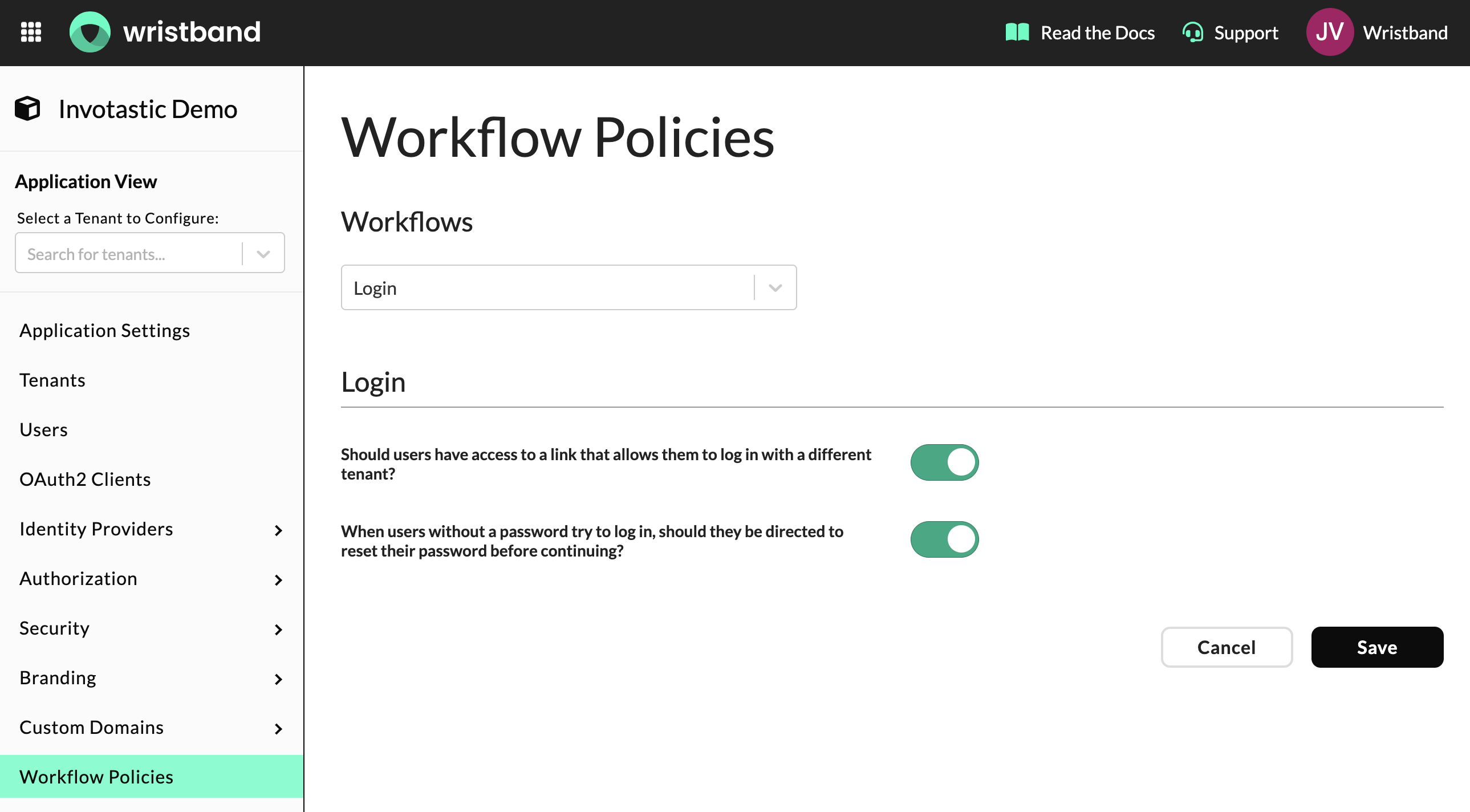Toggle off password reset redirect setting
This screenshot has height=812, width=1470.
click(x=944, y=539)
